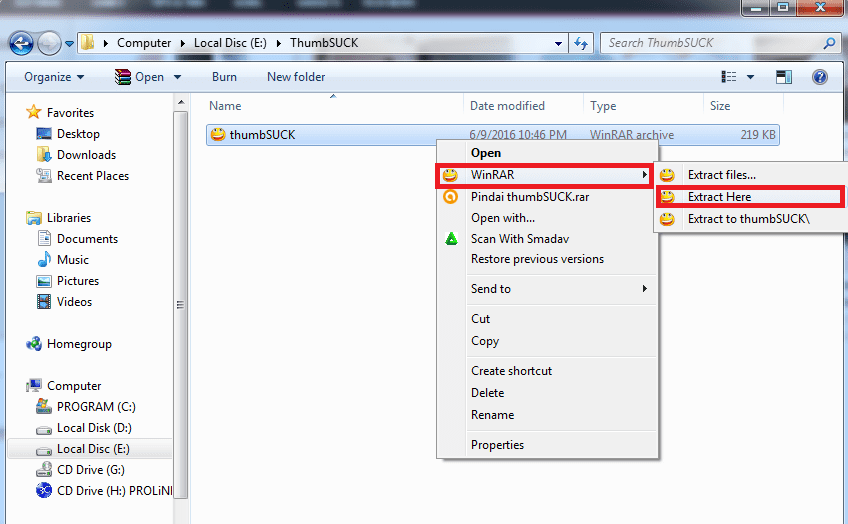The height and width of the screenshot is (524, 848).
Task: Open address bar history dropdown
Action: (x=558, y=43)
